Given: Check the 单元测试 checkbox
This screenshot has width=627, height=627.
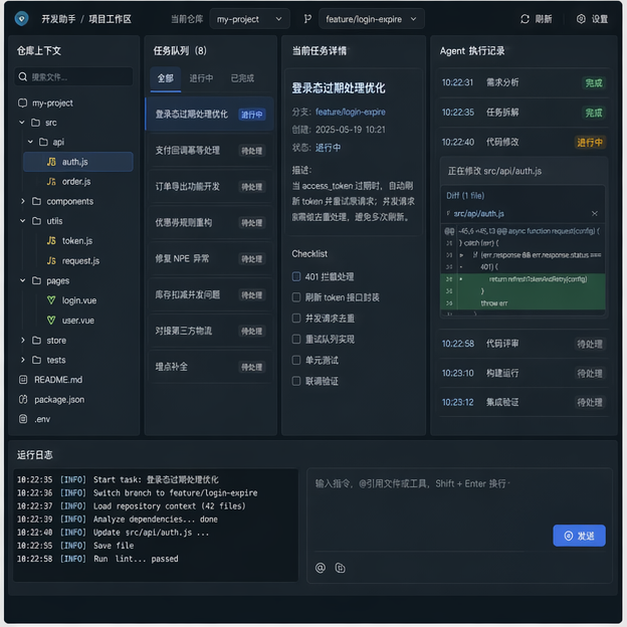Looking at the screenshot, I should [x=296, y=360].
